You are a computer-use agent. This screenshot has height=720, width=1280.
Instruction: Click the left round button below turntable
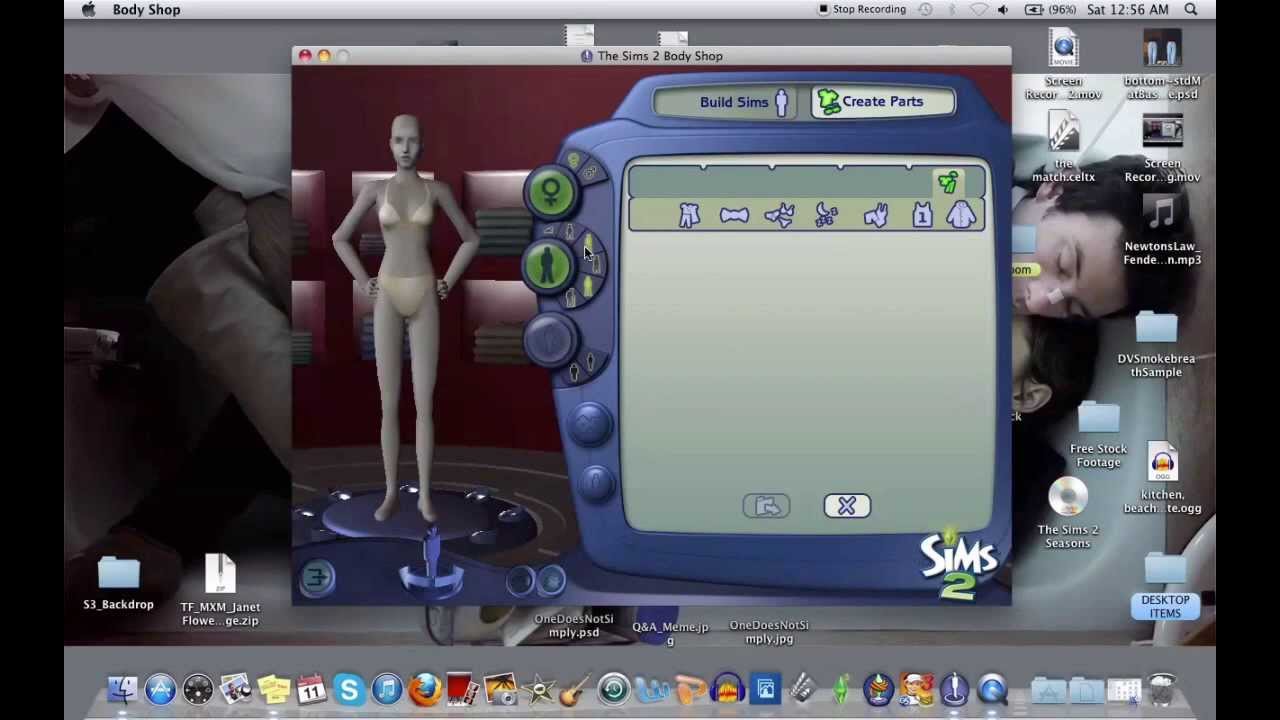tap(520, 580)
